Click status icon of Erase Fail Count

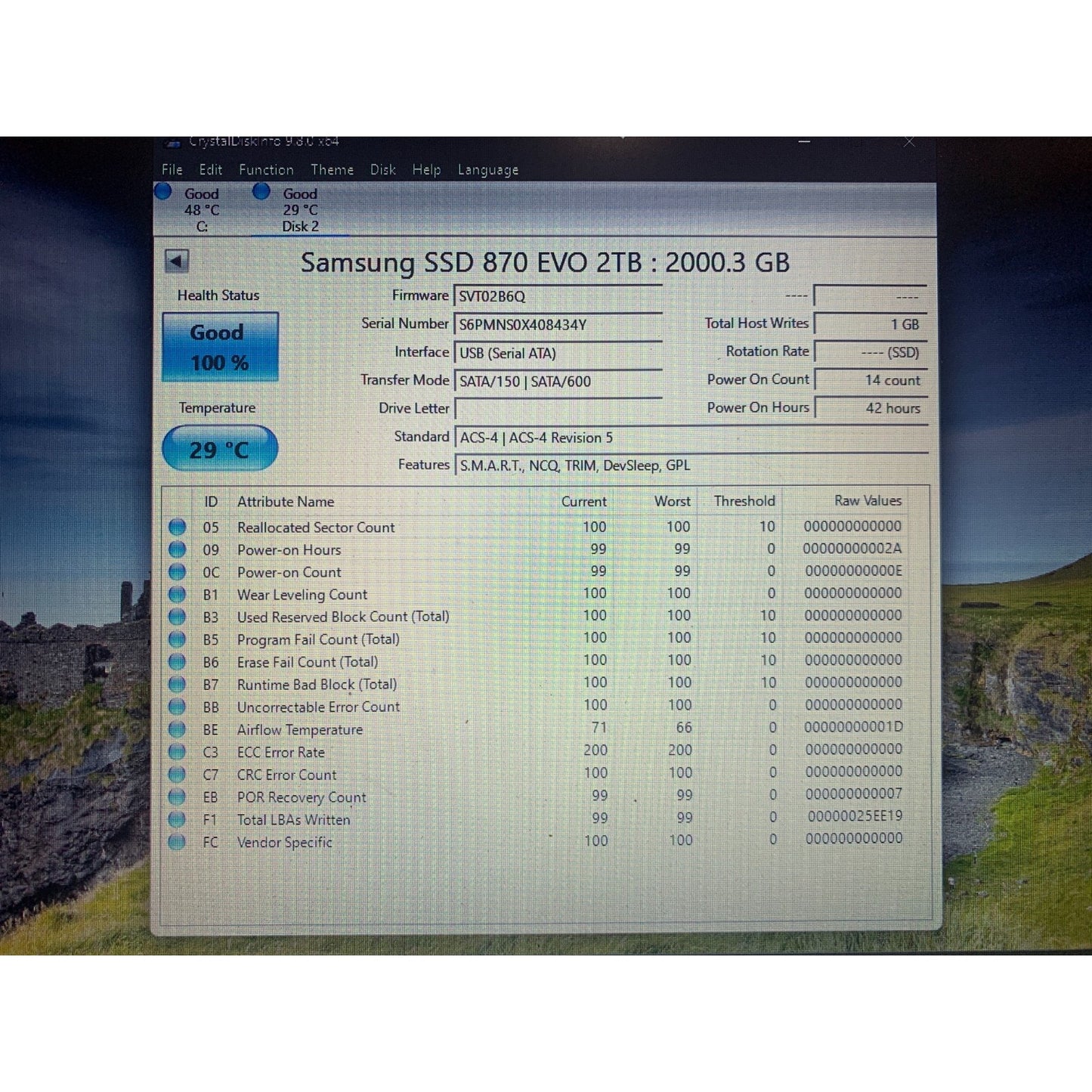(x=178, y=662)
